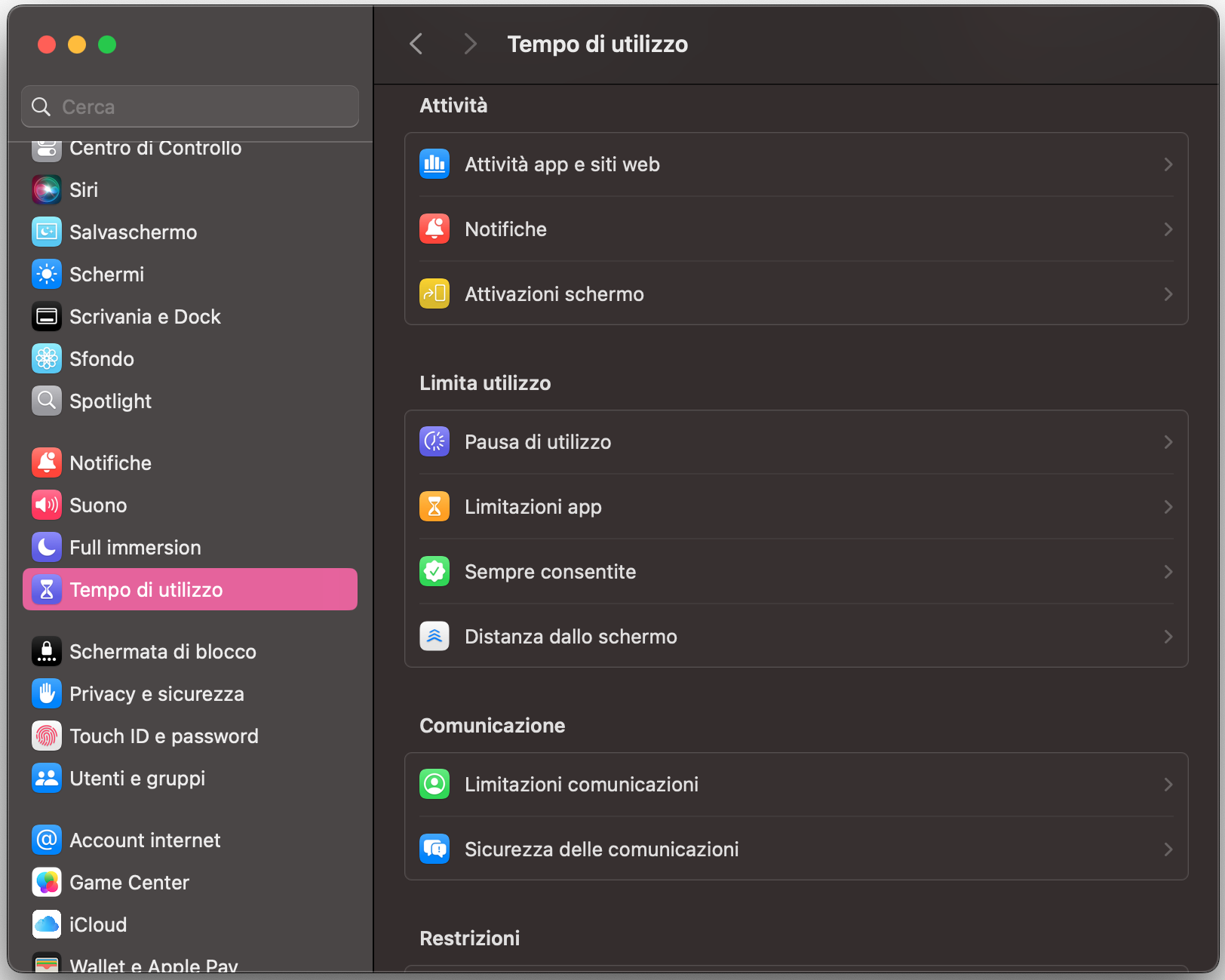This screenshot has width=1225, height=980.
Task: Select Privacy e sicurezza in sidebar
Action: [157, 693]
